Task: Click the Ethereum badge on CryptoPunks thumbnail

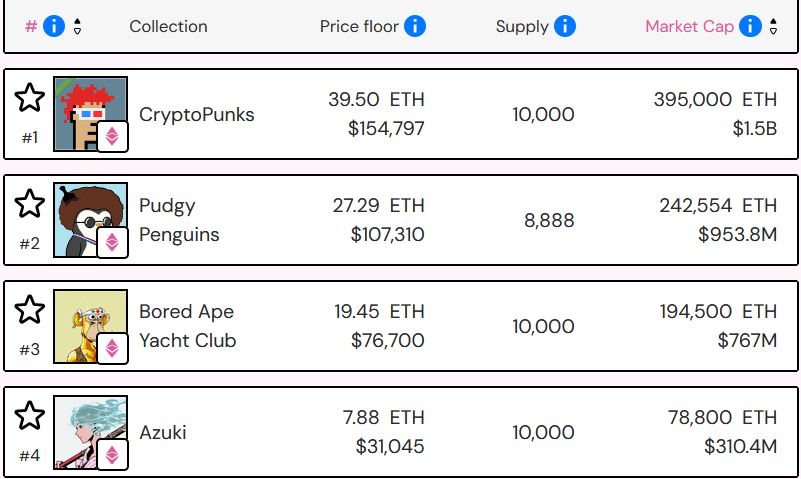Action: 112,136
